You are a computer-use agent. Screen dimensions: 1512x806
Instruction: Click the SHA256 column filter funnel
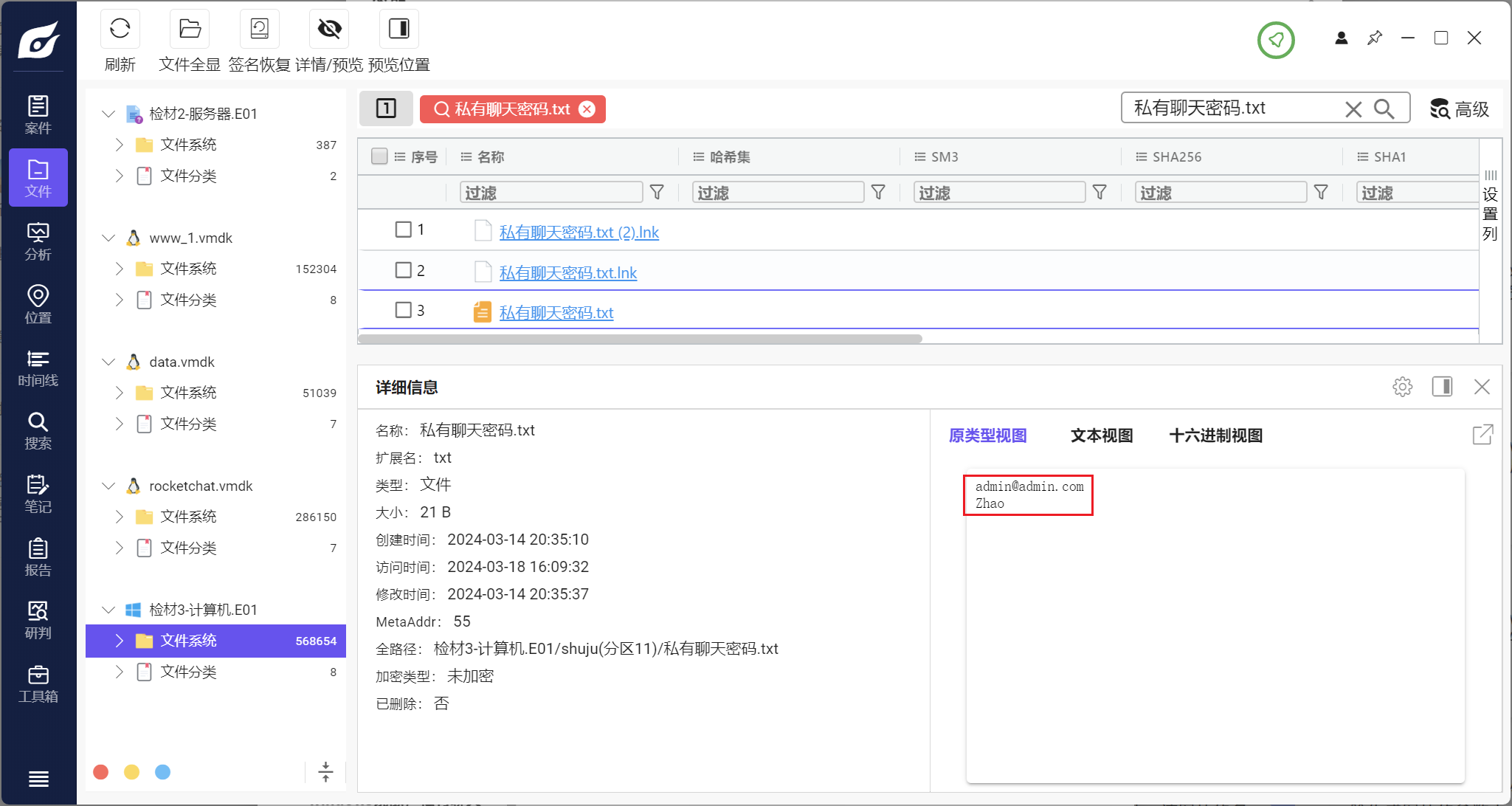pyautogui.click(x=1321, y=193)
